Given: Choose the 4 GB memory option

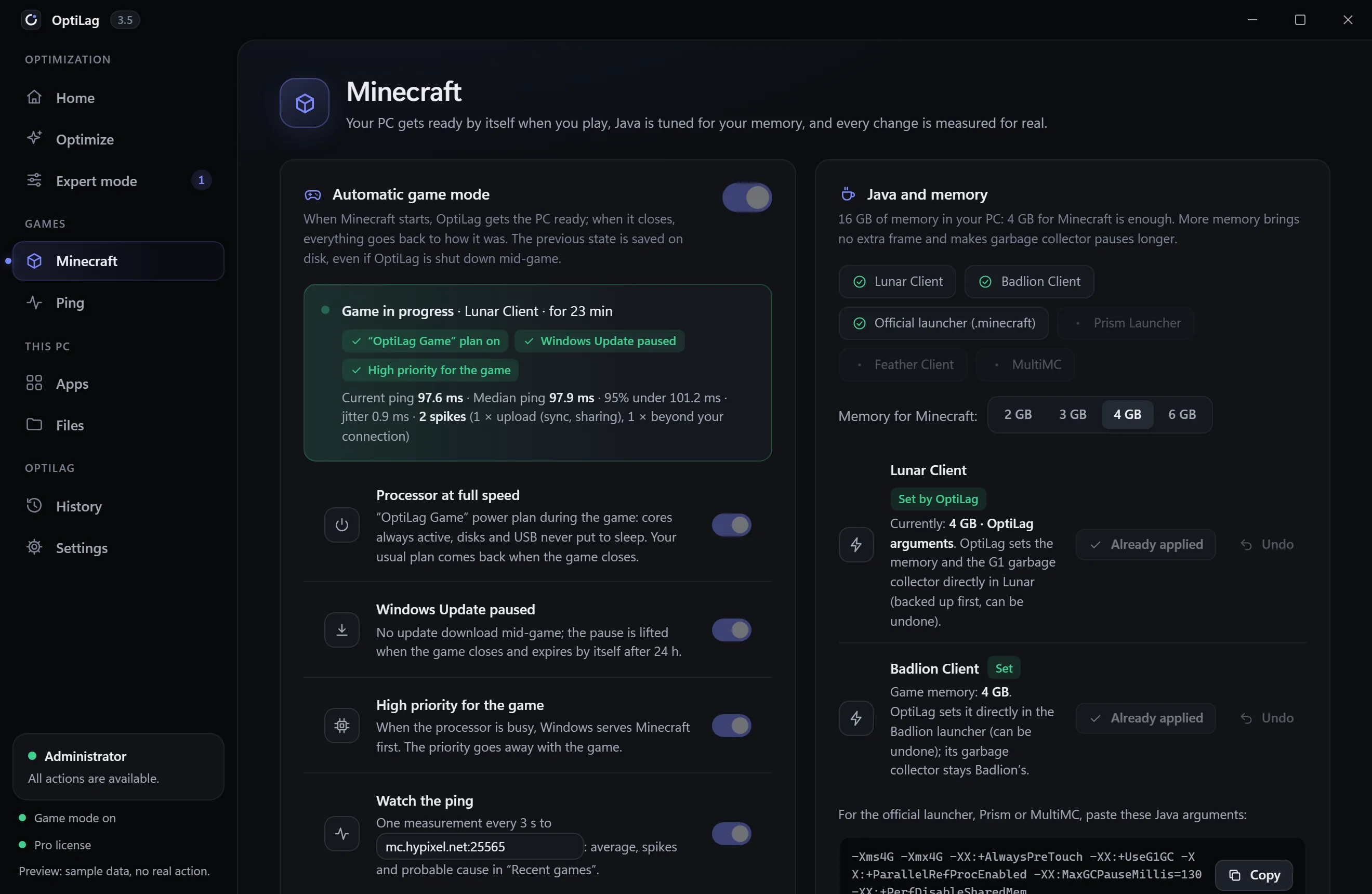Looking at the screenshot, I should 1127,414.
